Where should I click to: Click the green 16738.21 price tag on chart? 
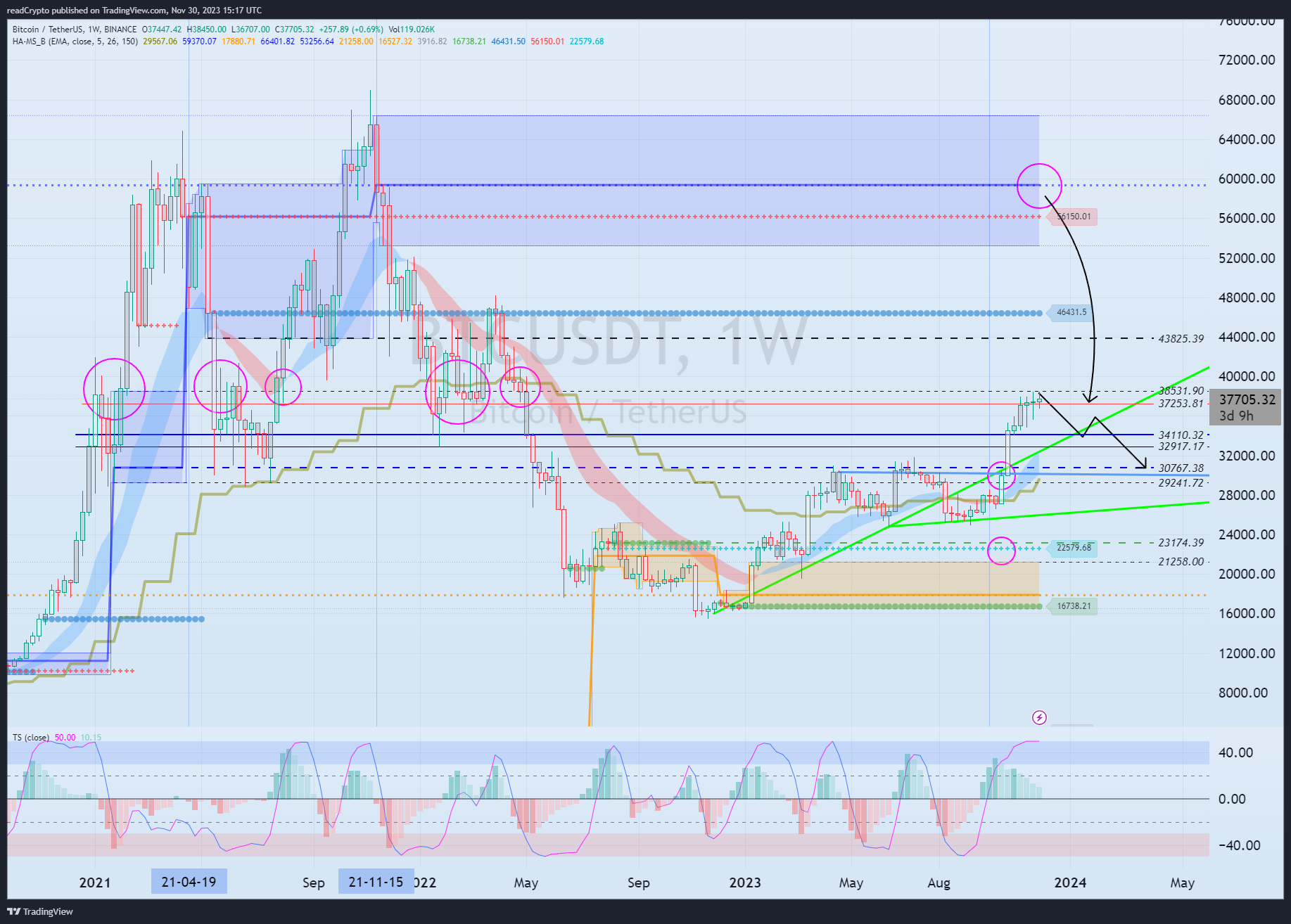pos(1074,606)
